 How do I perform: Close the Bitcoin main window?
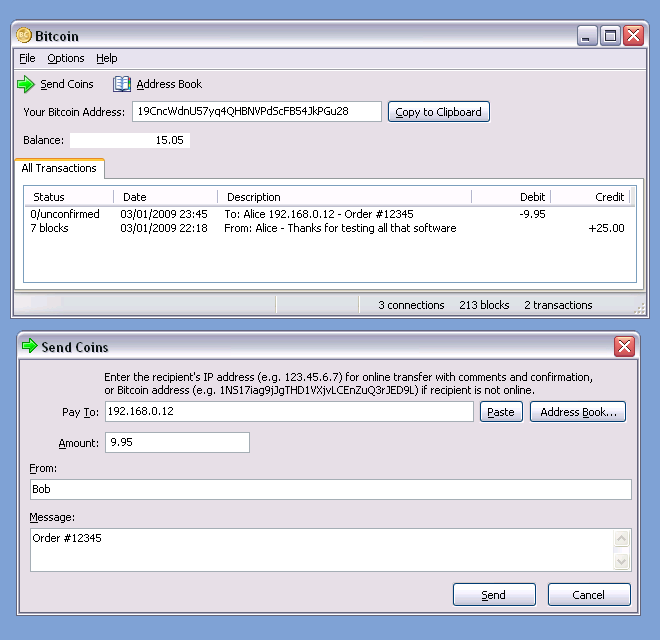(633, 36)
